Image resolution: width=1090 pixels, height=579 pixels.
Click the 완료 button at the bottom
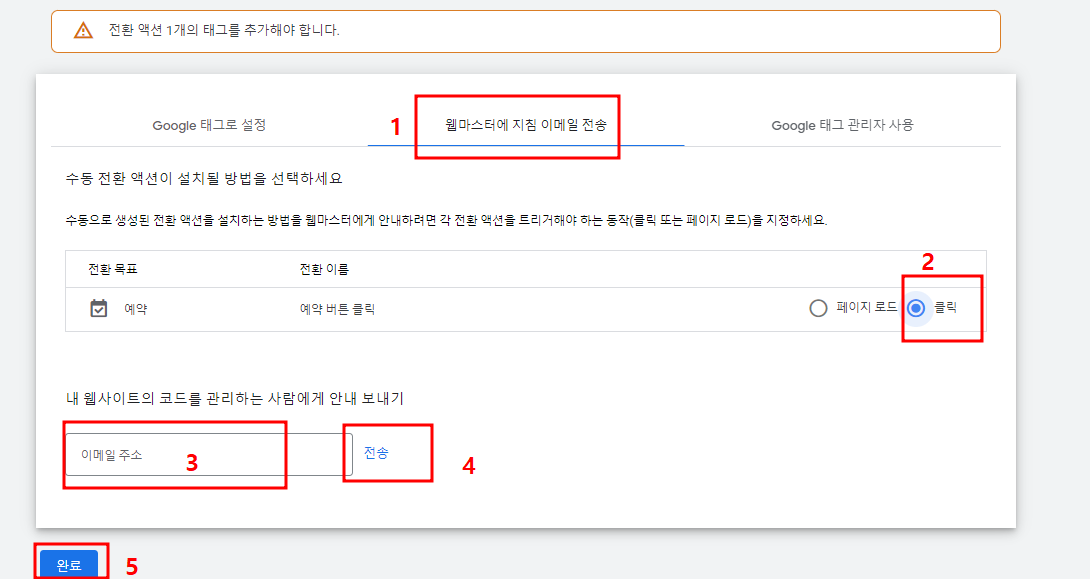point(70,563)
